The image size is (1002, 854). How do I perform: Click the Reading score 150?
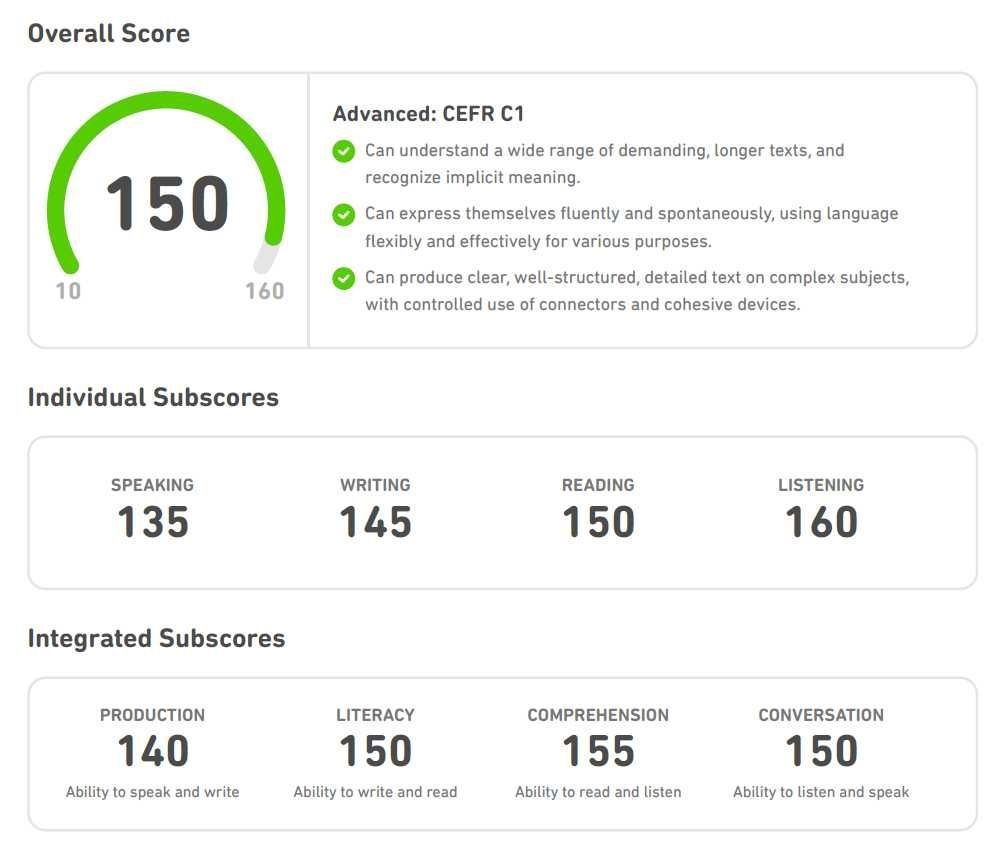[598, 522]
